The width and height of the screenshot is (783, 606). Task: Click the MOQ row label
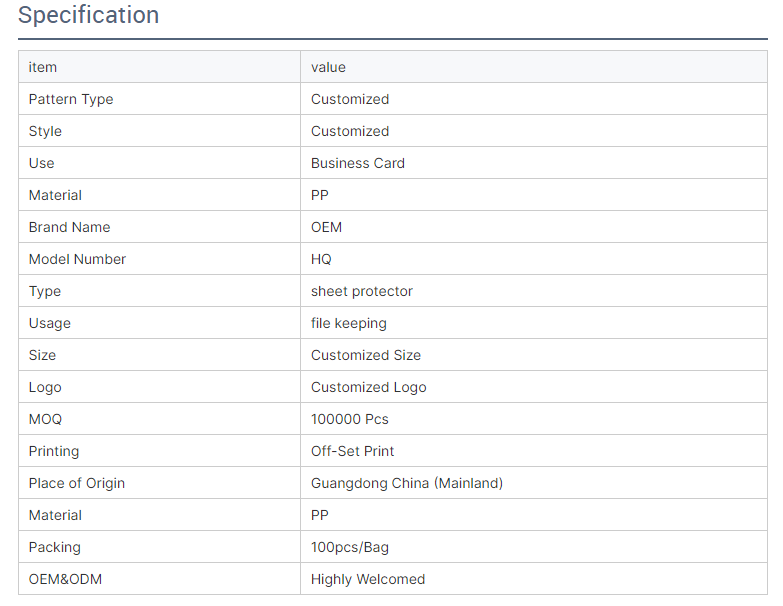[45, 419]
